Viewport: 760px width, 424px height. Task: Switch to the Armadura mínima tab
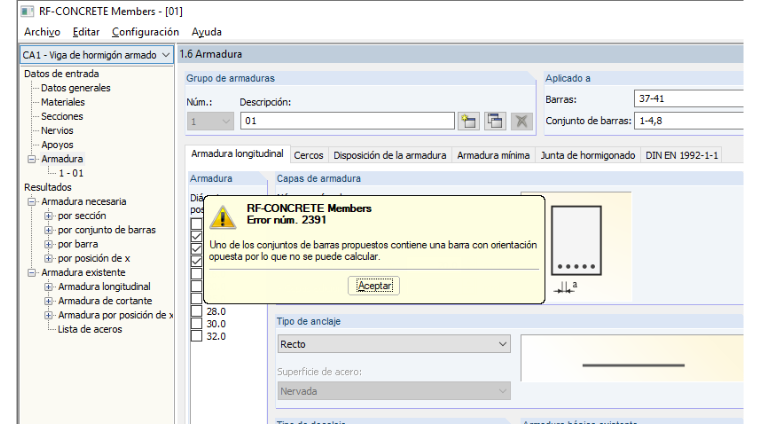pyautogui.click(x=493, y=155)
